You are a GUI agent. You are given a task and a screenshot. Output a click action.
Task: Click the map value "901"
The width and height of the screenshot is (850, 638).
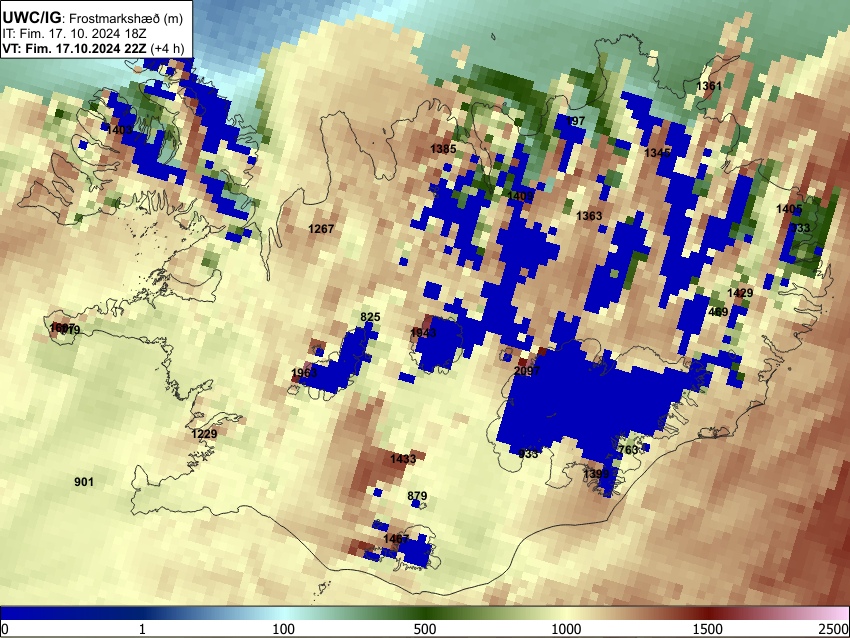pos(84,481)
